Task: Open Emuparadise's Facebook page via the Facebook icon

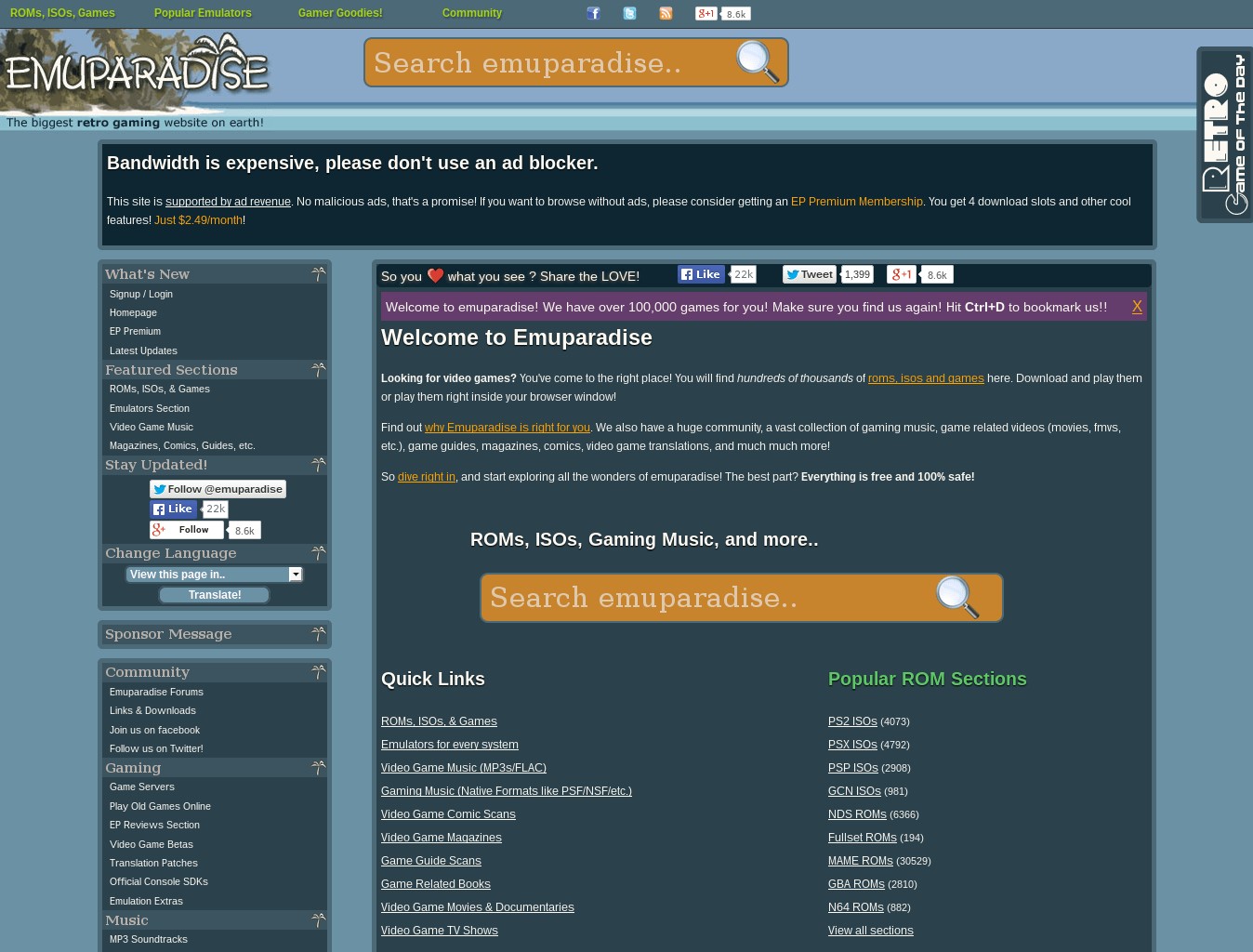Action: click(593, 13)
